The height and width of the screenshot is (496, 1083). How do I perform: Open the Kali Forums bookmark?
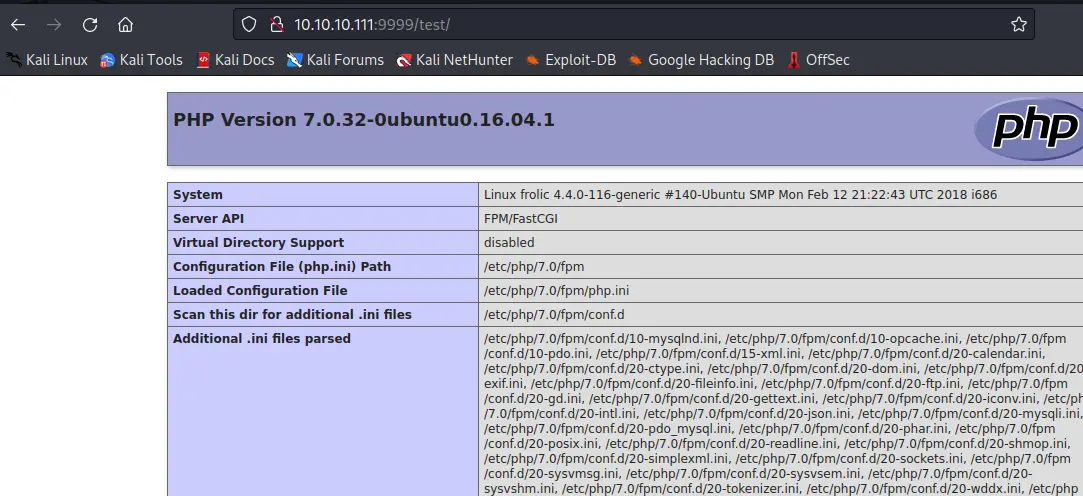tap(336, 60)
